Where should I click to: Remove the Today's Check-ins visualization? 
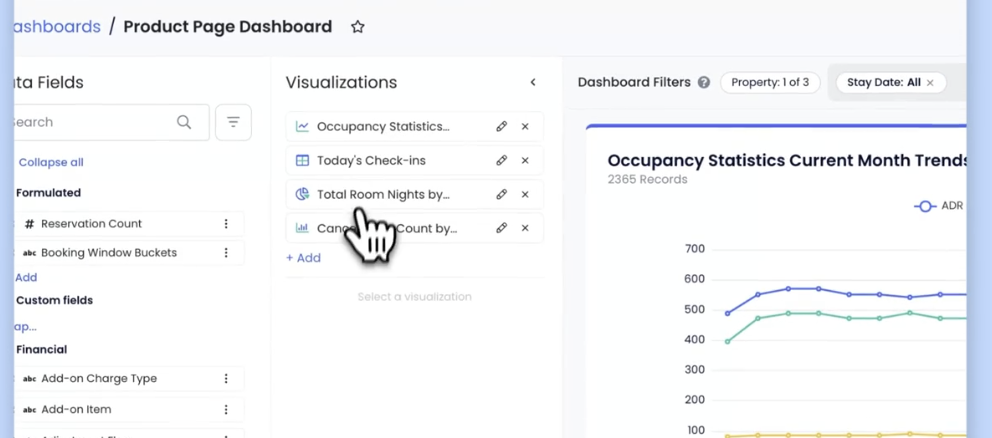525,161
